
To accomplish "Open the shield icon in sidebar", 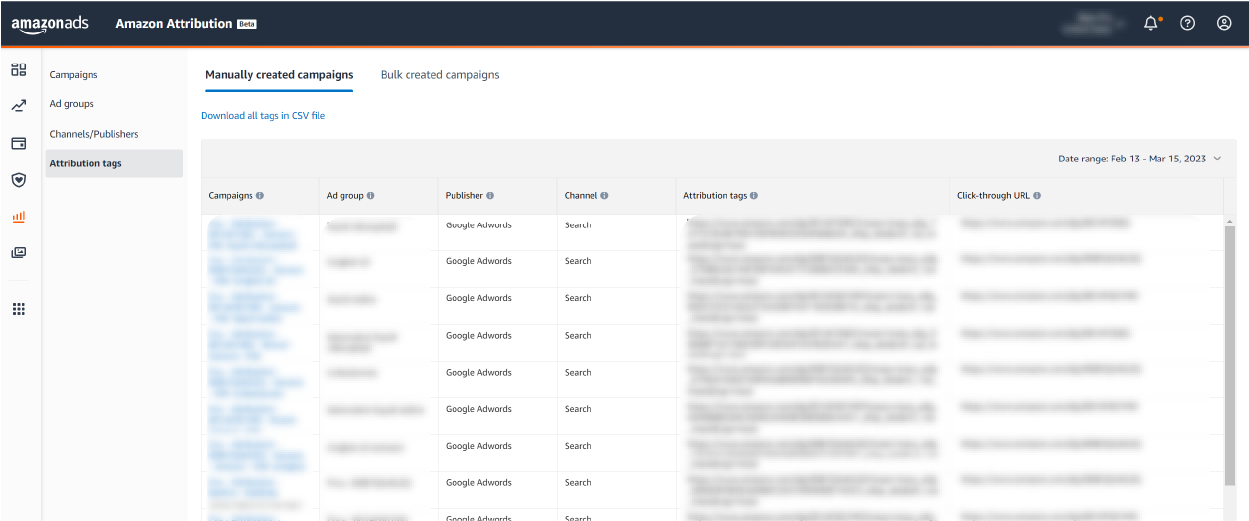I will 18,180.
